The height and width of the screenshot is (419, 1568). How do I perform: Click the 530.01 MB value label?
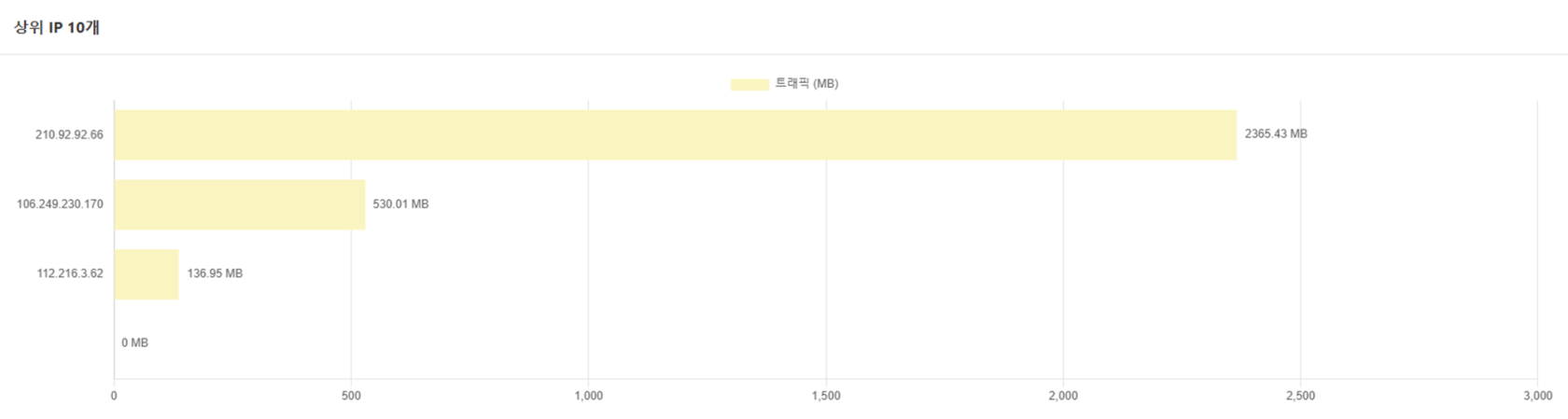click(400, 204)
